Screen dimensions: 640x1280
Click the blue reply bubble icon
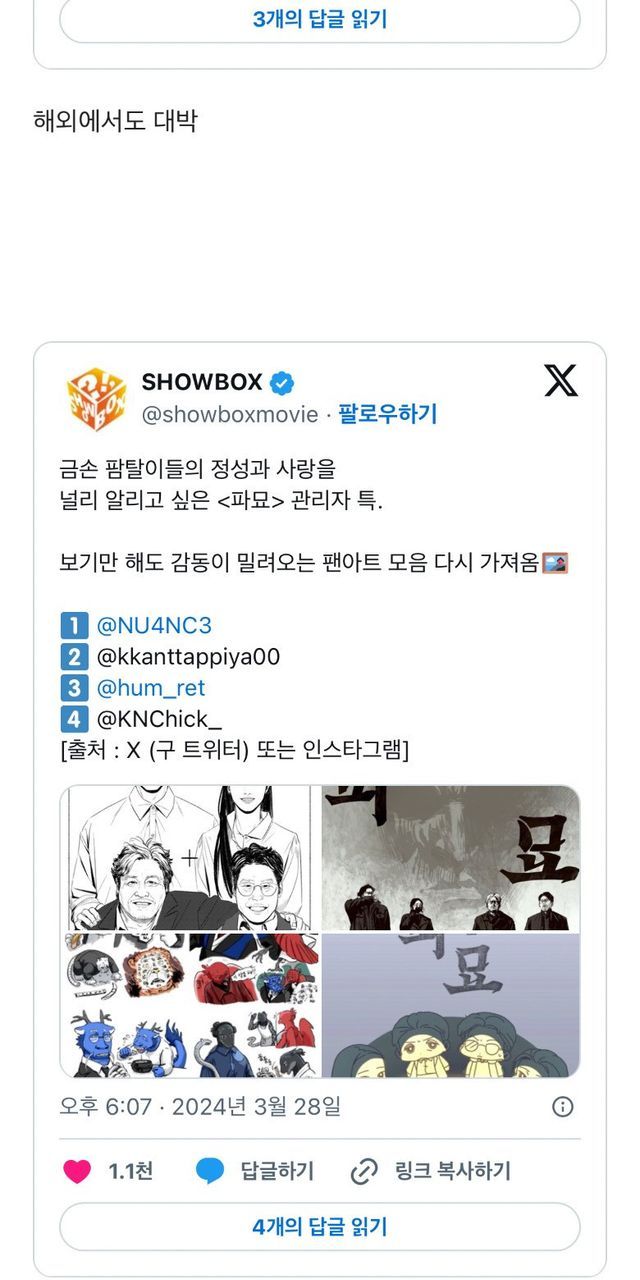pyautogui.click(x=210, y=1171)
